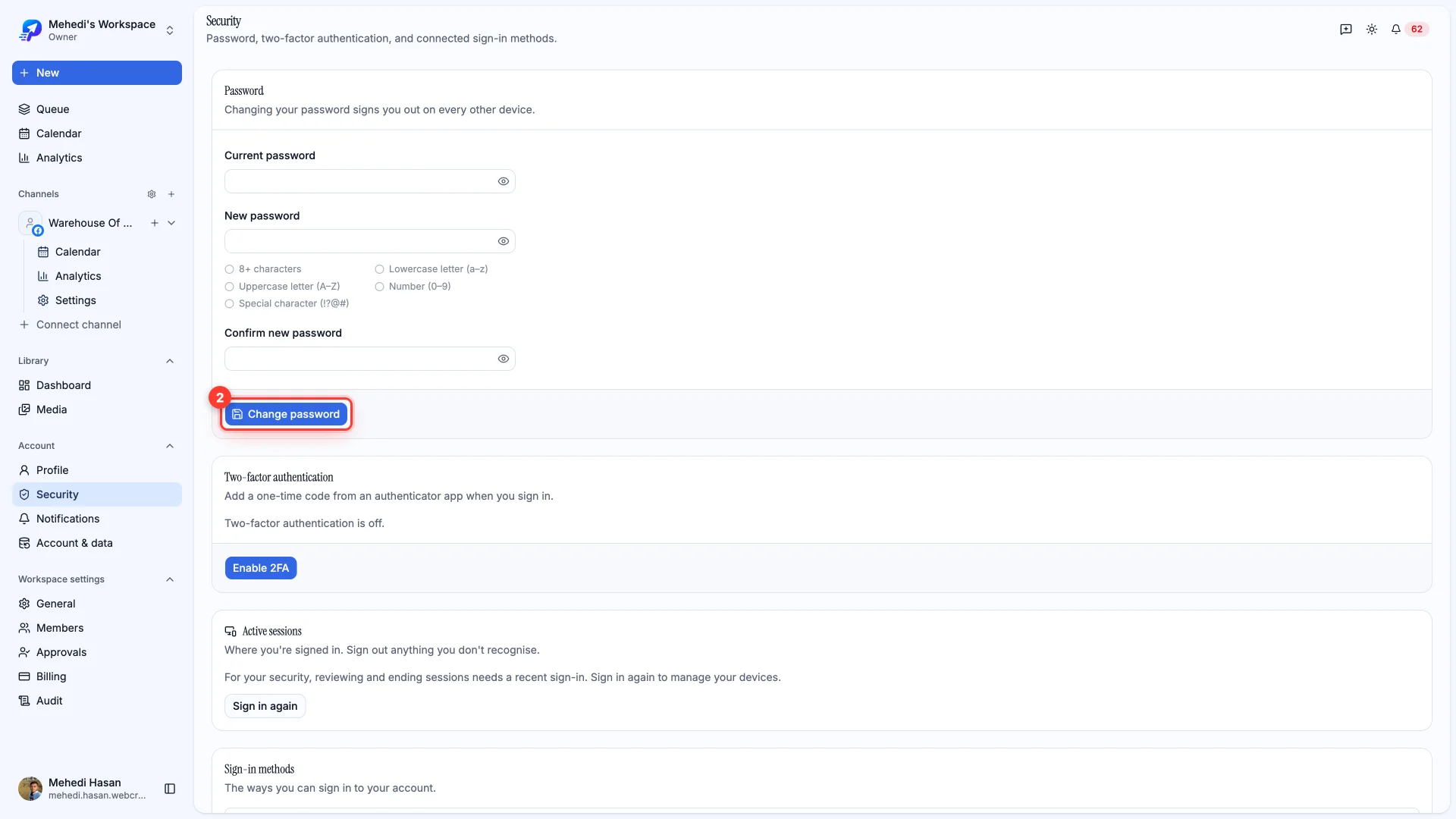1456x819 pixels.
Task: Click the channels settings gear icon
Action: coord(152,194)
